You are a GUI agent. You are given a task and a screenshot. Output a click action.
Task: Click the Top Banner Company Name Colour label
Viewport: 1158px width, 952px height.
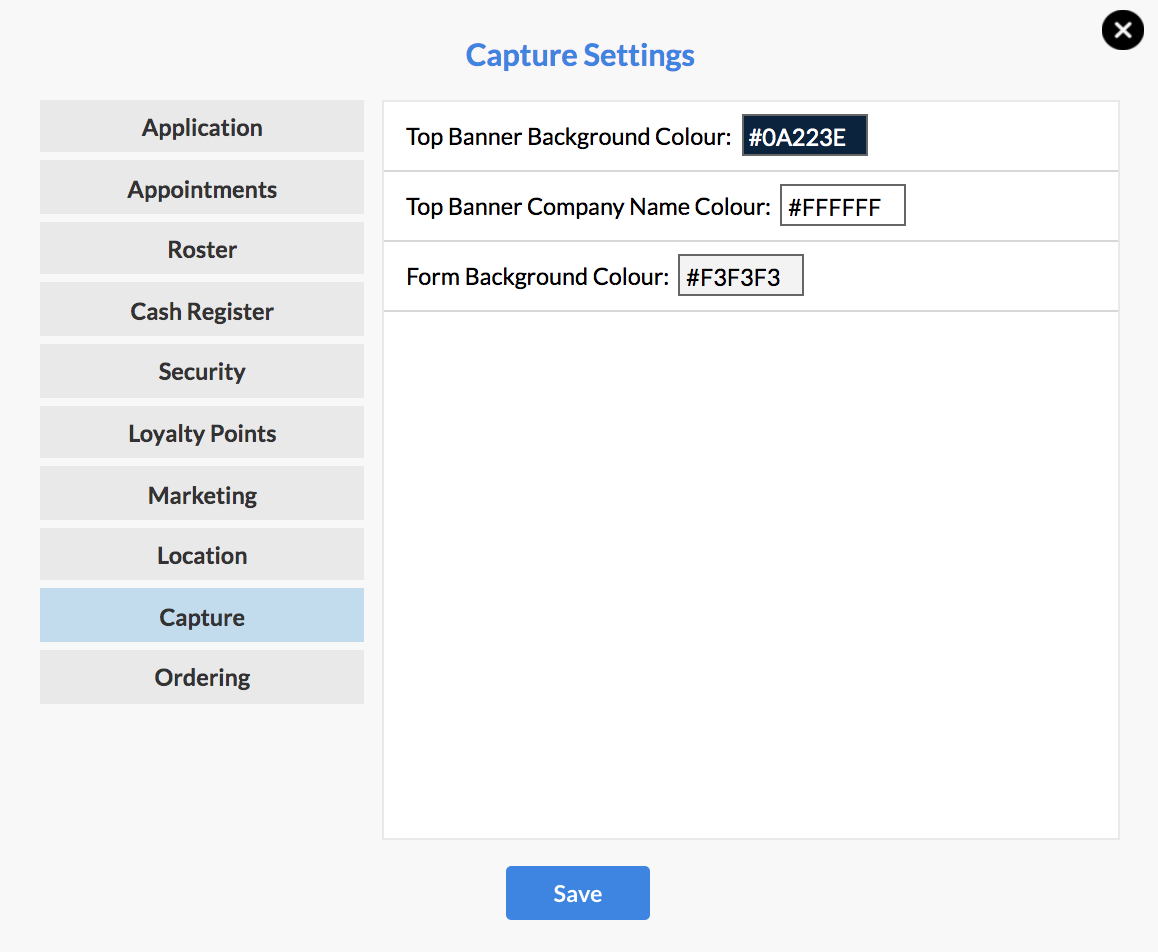coord(588,207)
